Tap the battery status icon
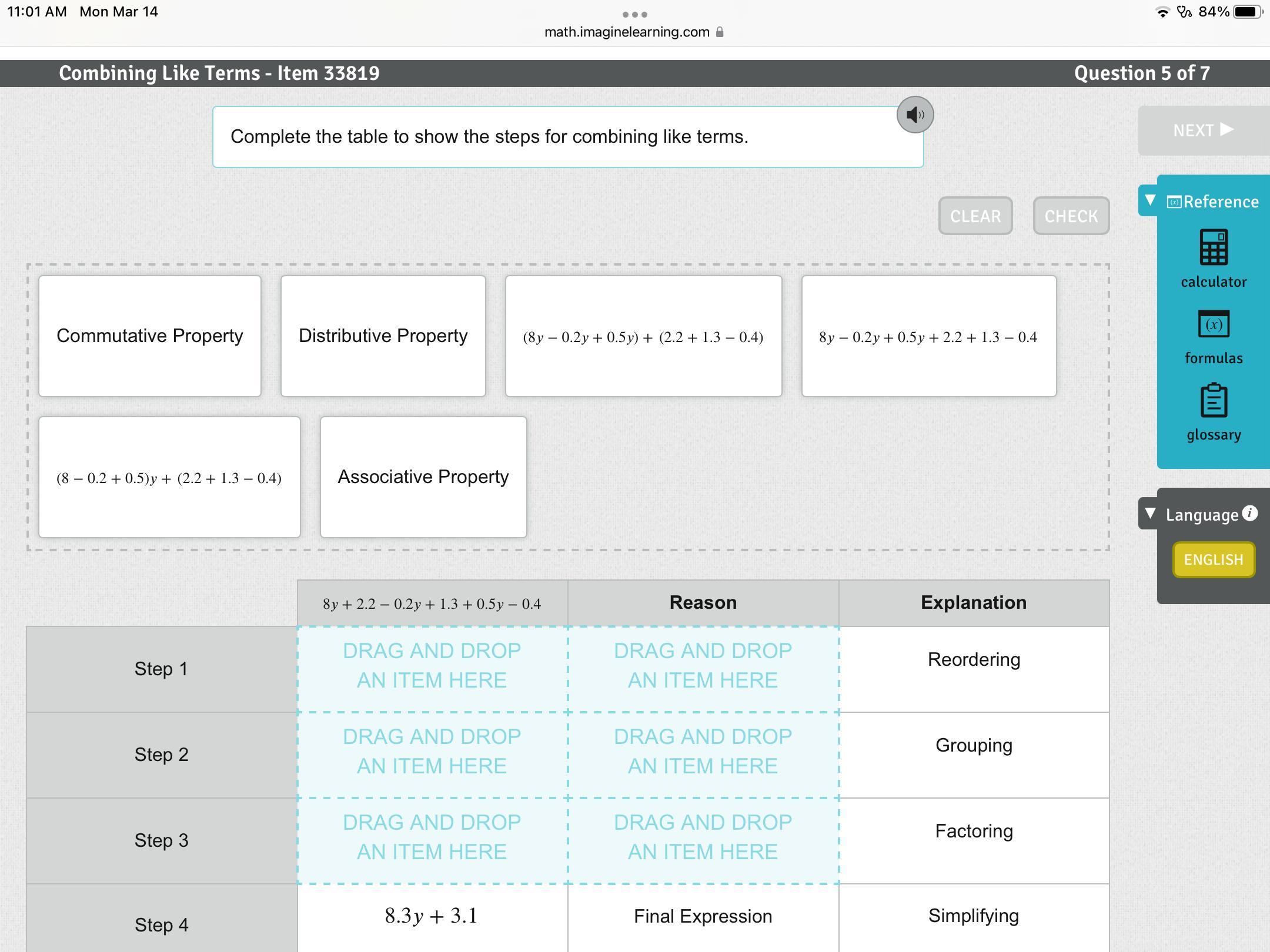The height and width of the screenshot is (952, 1270). [x=1246, y=12]
